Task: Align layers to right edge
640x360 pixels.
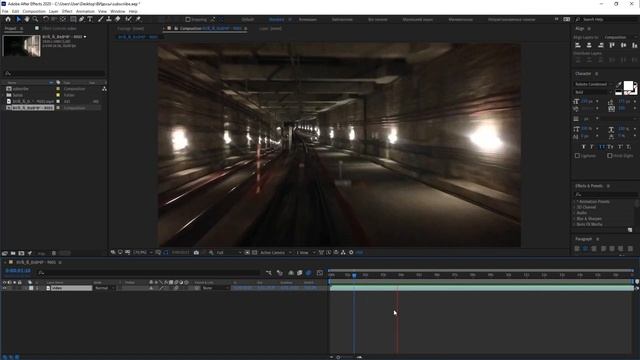Action: point(600,45)
